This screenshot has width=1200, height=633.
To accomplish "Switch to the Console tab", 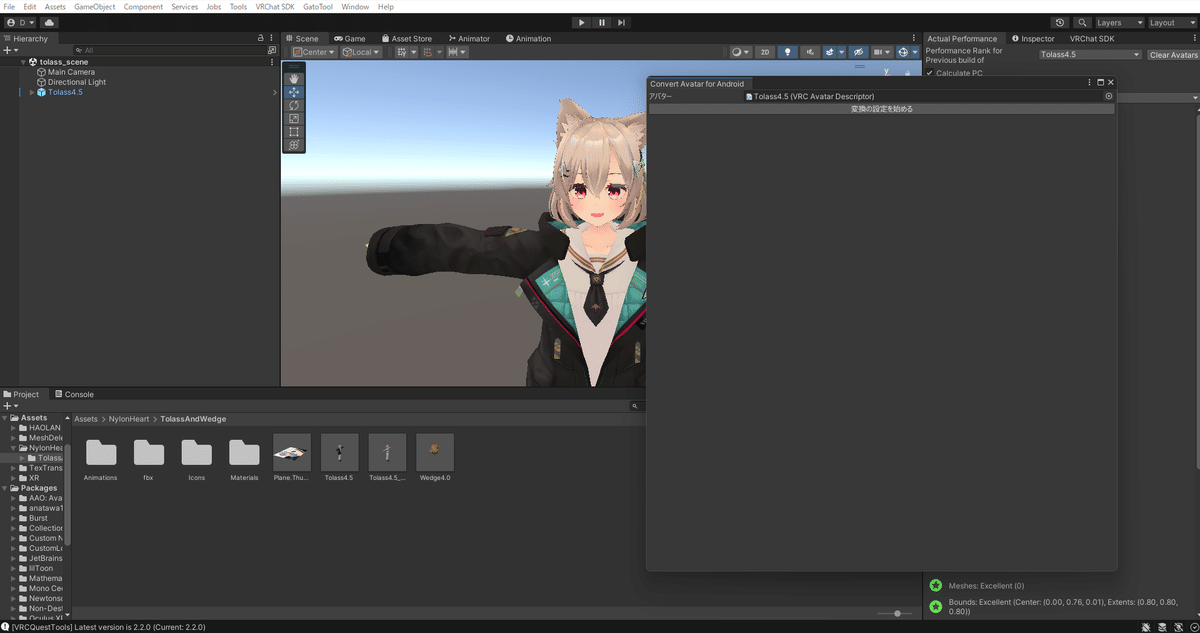I will [75, 394].
